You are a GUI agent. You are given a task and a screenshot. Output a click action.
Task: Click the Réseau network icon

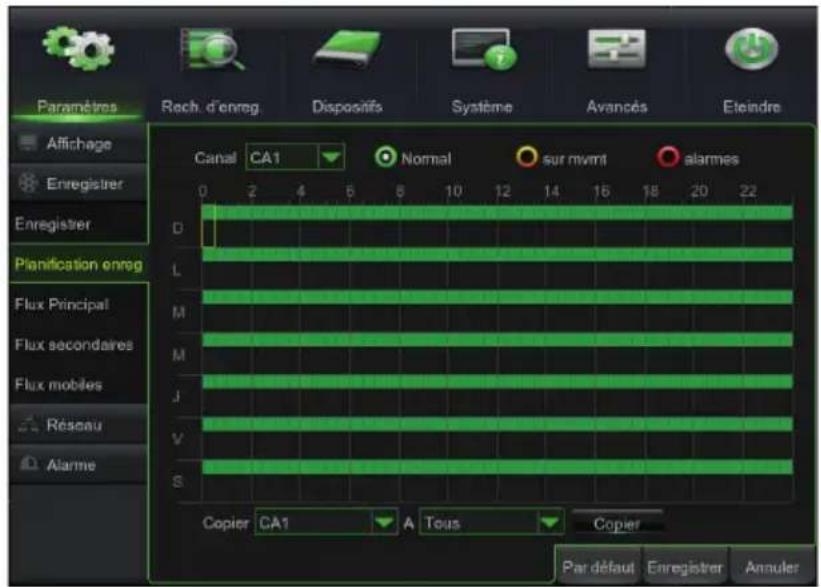coord(28,424)
